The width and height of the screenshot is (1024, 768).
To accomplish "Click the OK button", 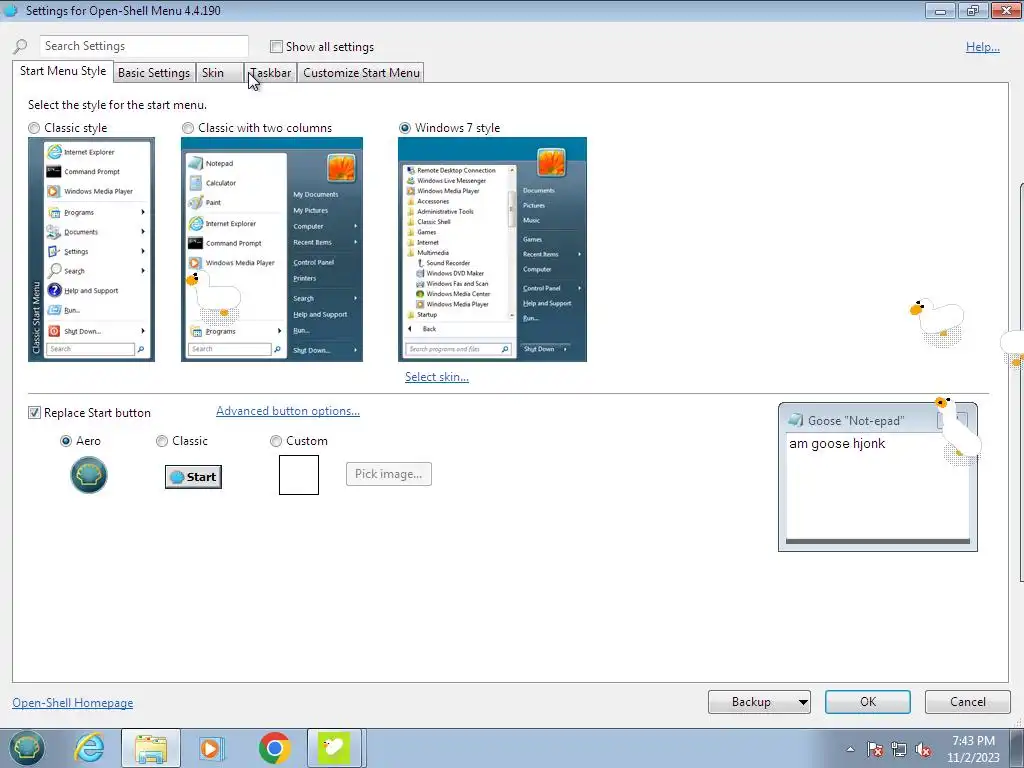I will coord(867,702).
